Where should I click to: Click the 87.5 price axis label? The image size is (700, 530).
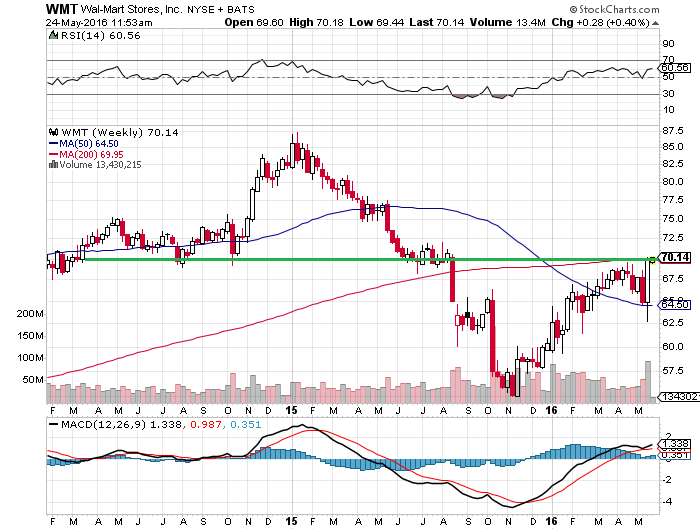pyautogui.click(x=673, y=131)
